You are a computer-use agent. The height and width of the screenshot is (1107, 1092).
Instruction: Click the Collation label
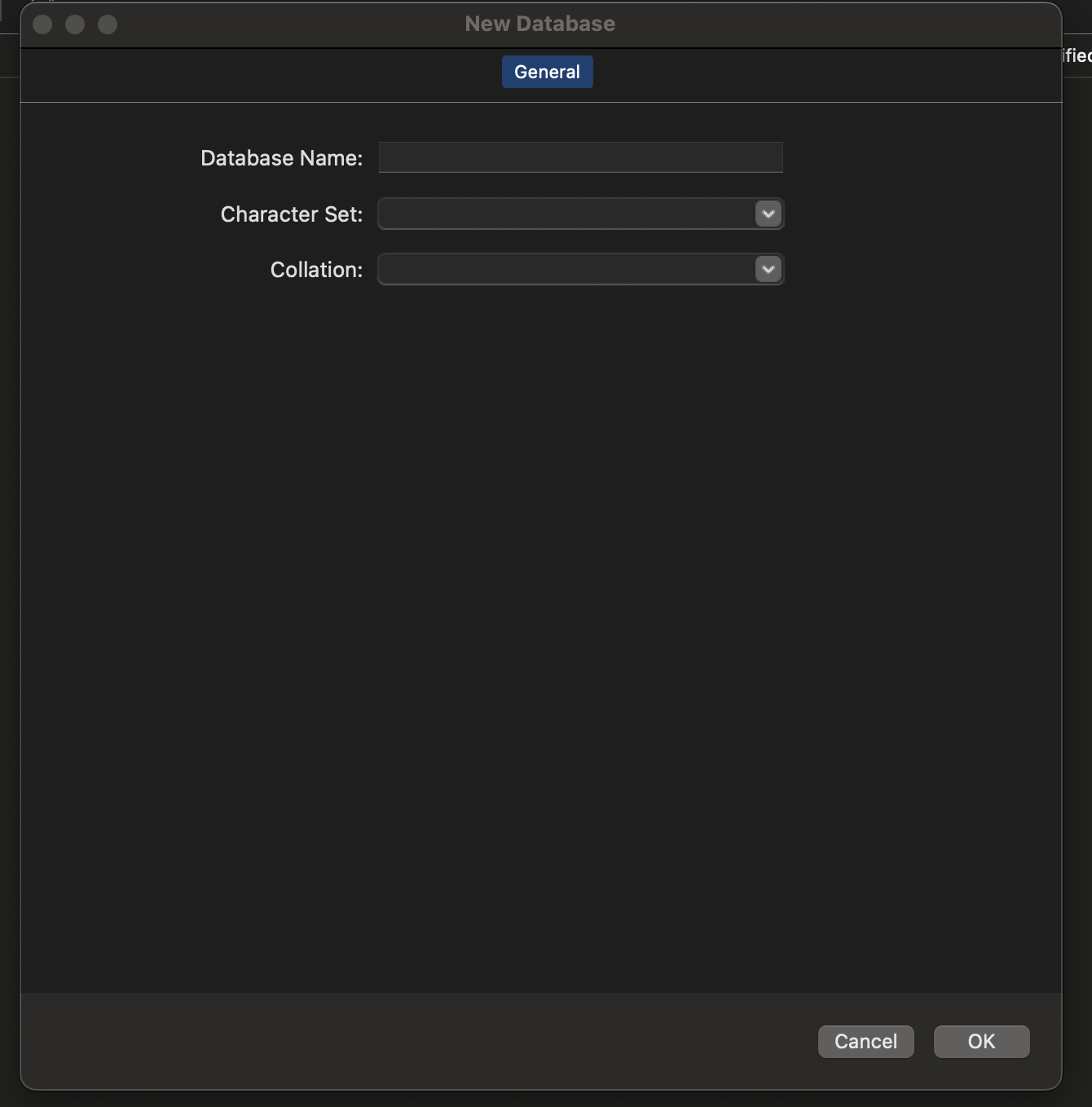tap(316, 270)
